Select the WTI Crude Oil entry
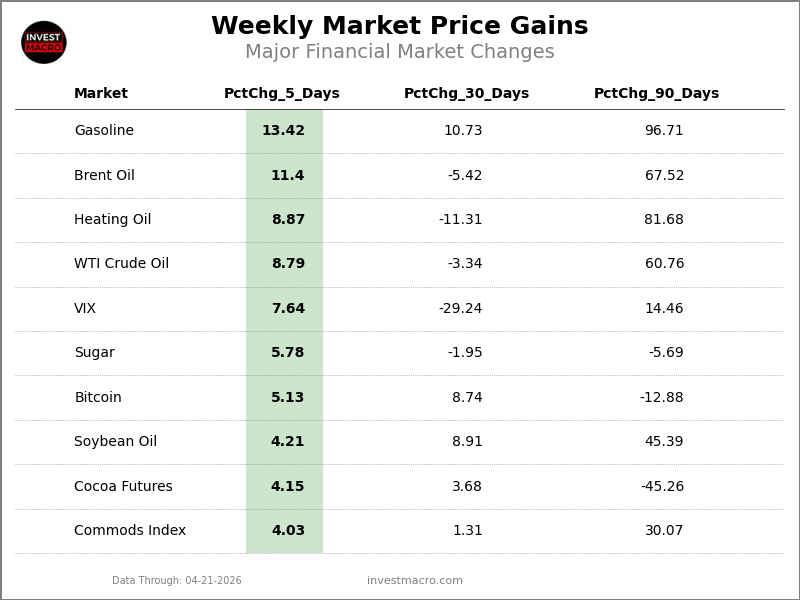Viewport: 800px width, 600px height. [x=121, y=264]
